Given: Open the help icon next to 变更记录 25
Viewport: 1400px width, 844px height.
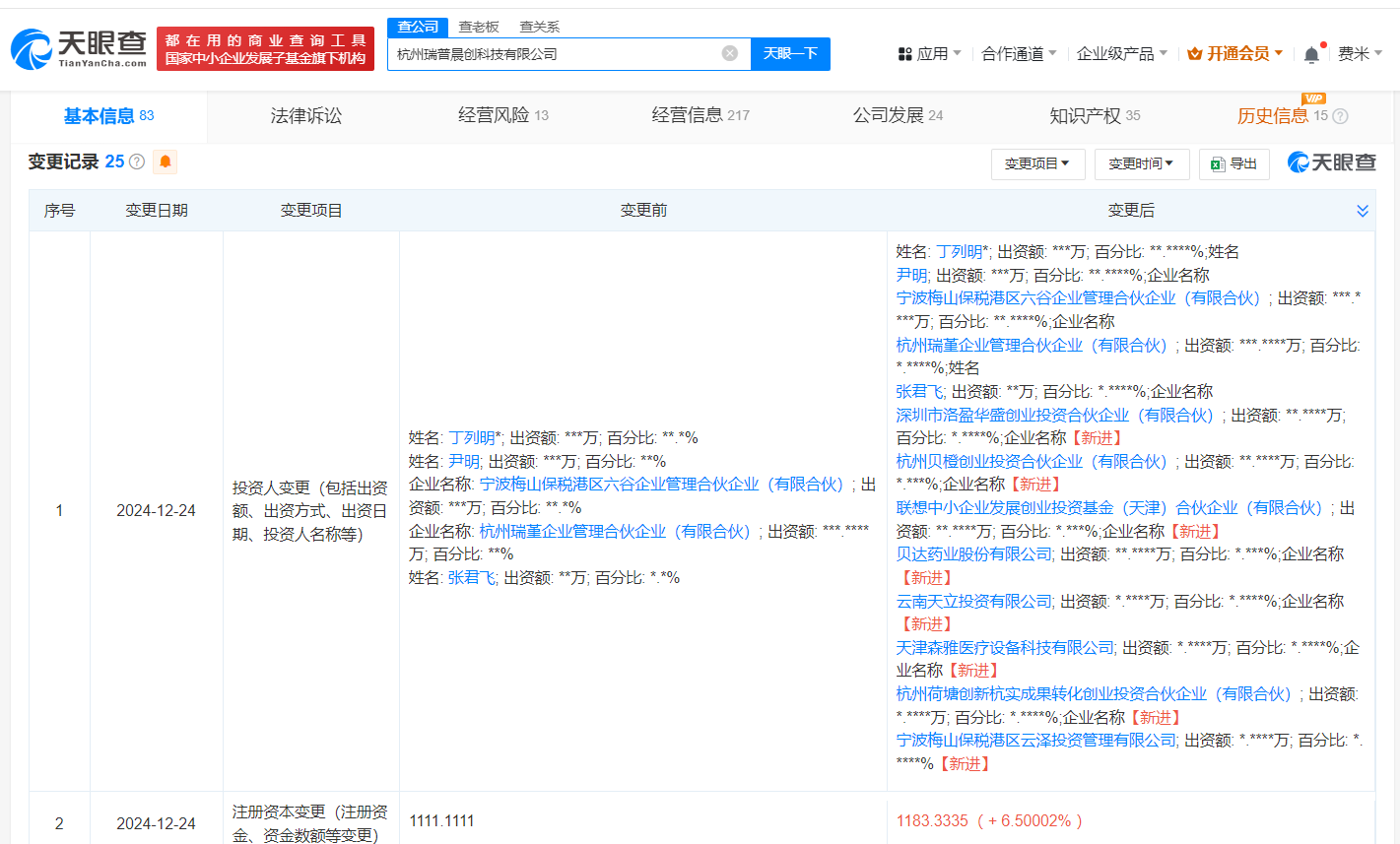Looking at the screenshot, I should (x=137, y=162).
